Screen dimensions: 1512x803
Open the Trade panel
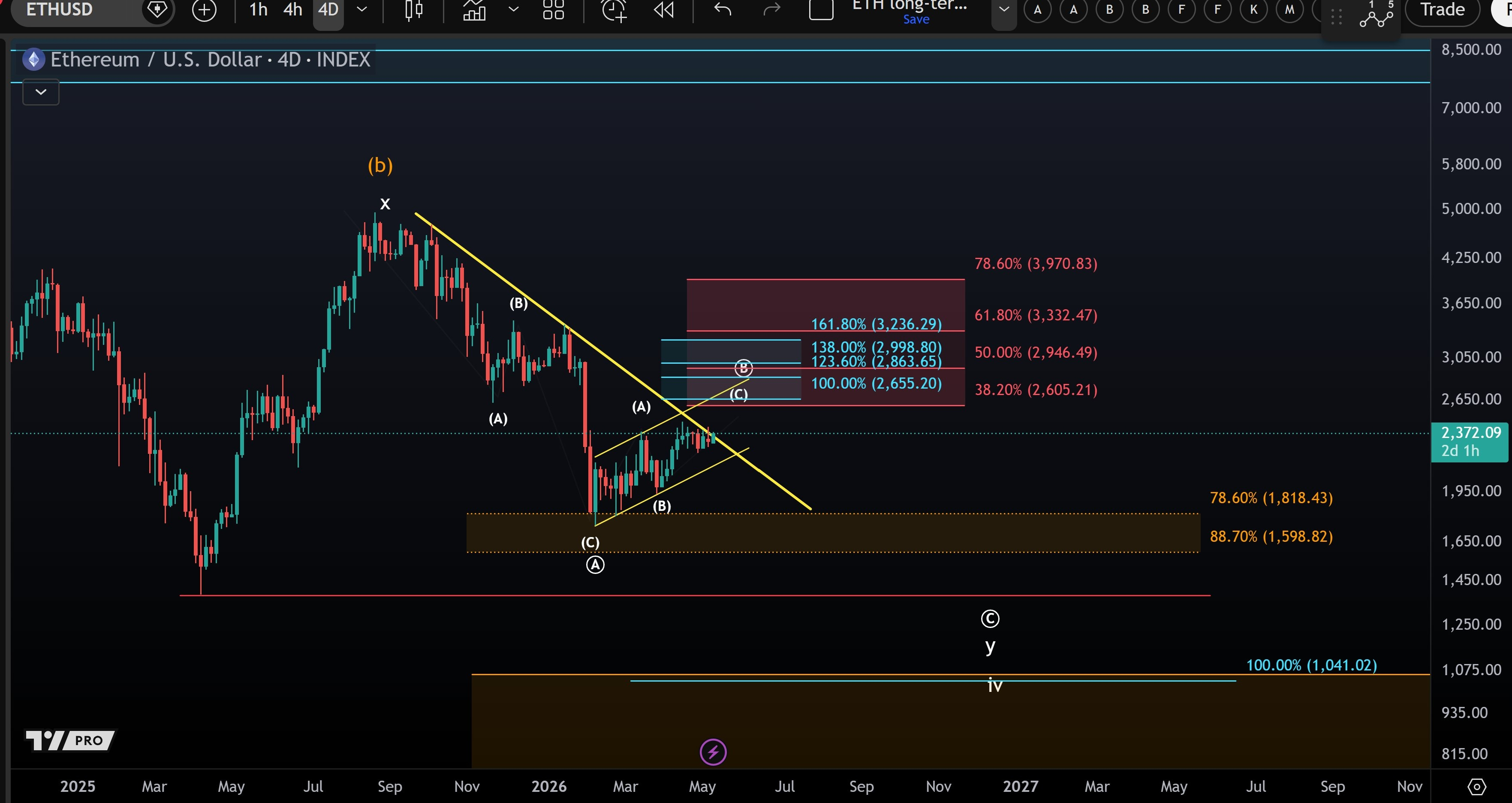coord(1442,10)
